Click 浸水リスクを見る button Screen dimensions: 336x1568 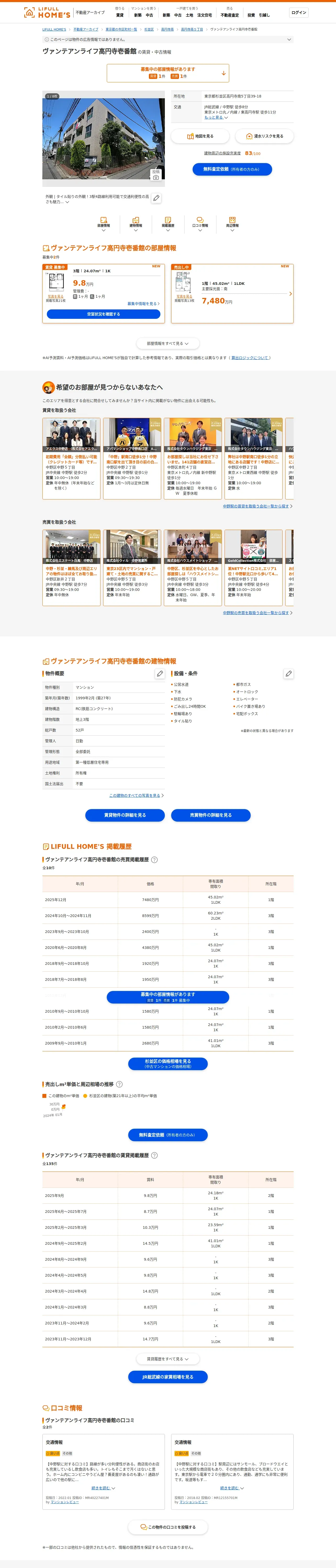[x=264, y=136]
